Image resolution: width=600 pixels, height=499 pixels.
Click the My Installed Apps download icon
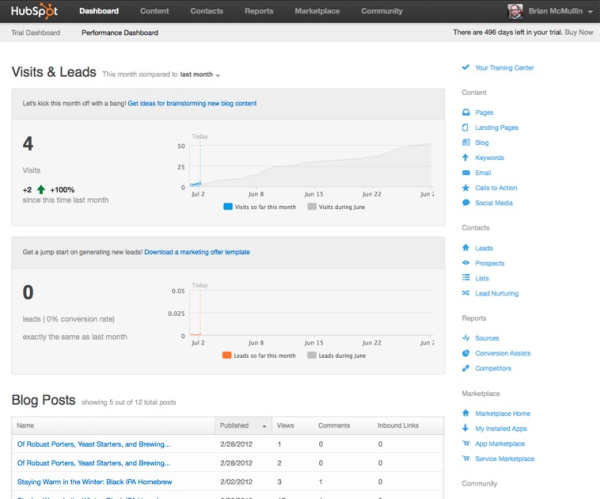coord(465,428)
